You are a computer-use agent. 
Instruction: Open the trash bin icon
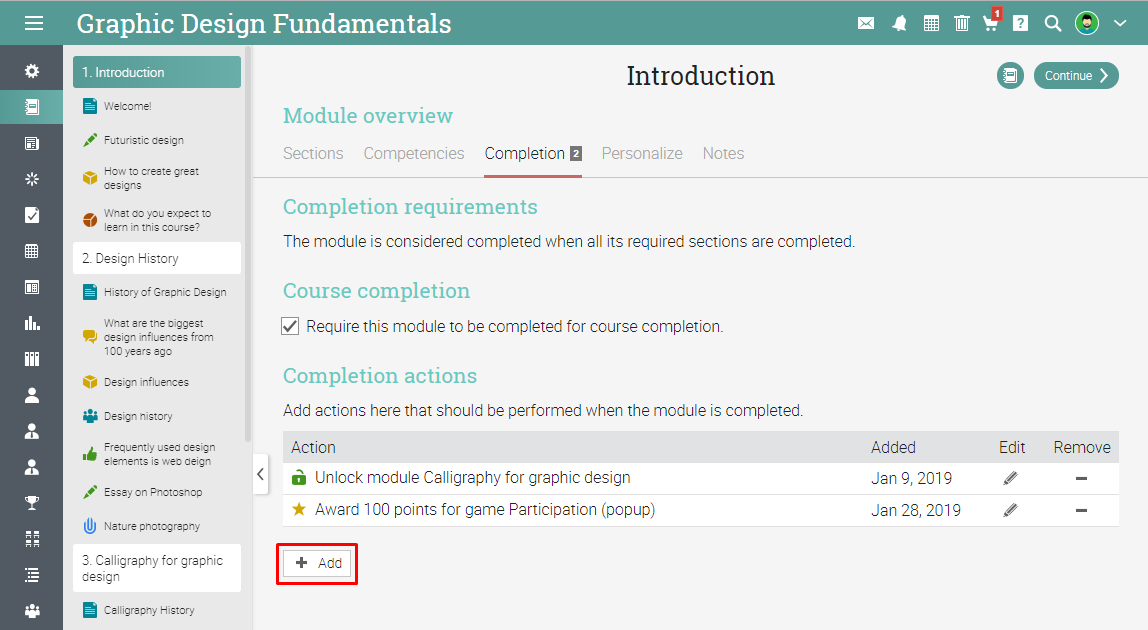tap(961, 23)
